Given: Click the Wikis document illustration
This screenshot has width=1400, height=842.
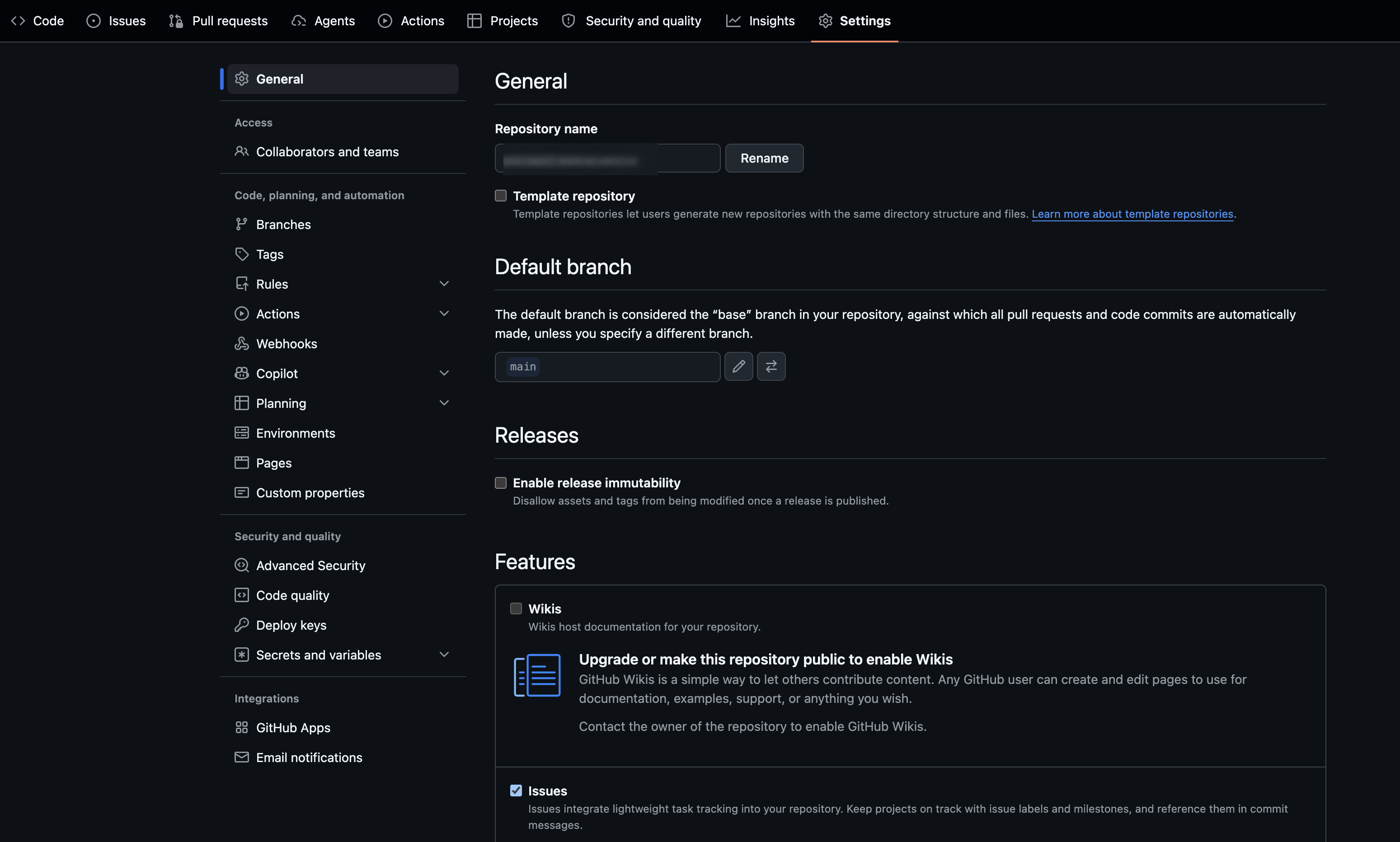Looking at the screenshot, I should 537,675.
